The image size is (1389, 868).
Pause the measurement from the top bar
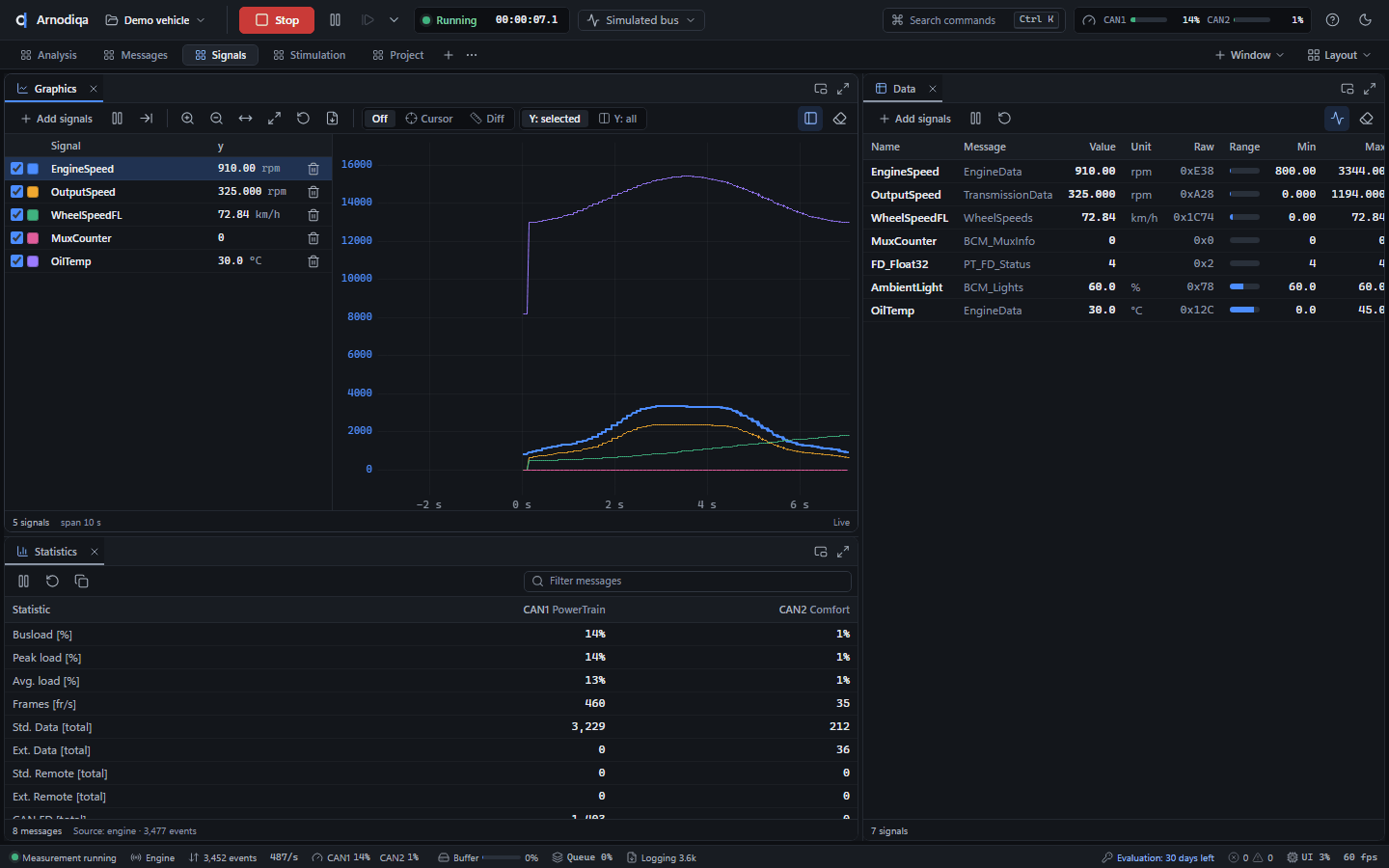[335, 20]
